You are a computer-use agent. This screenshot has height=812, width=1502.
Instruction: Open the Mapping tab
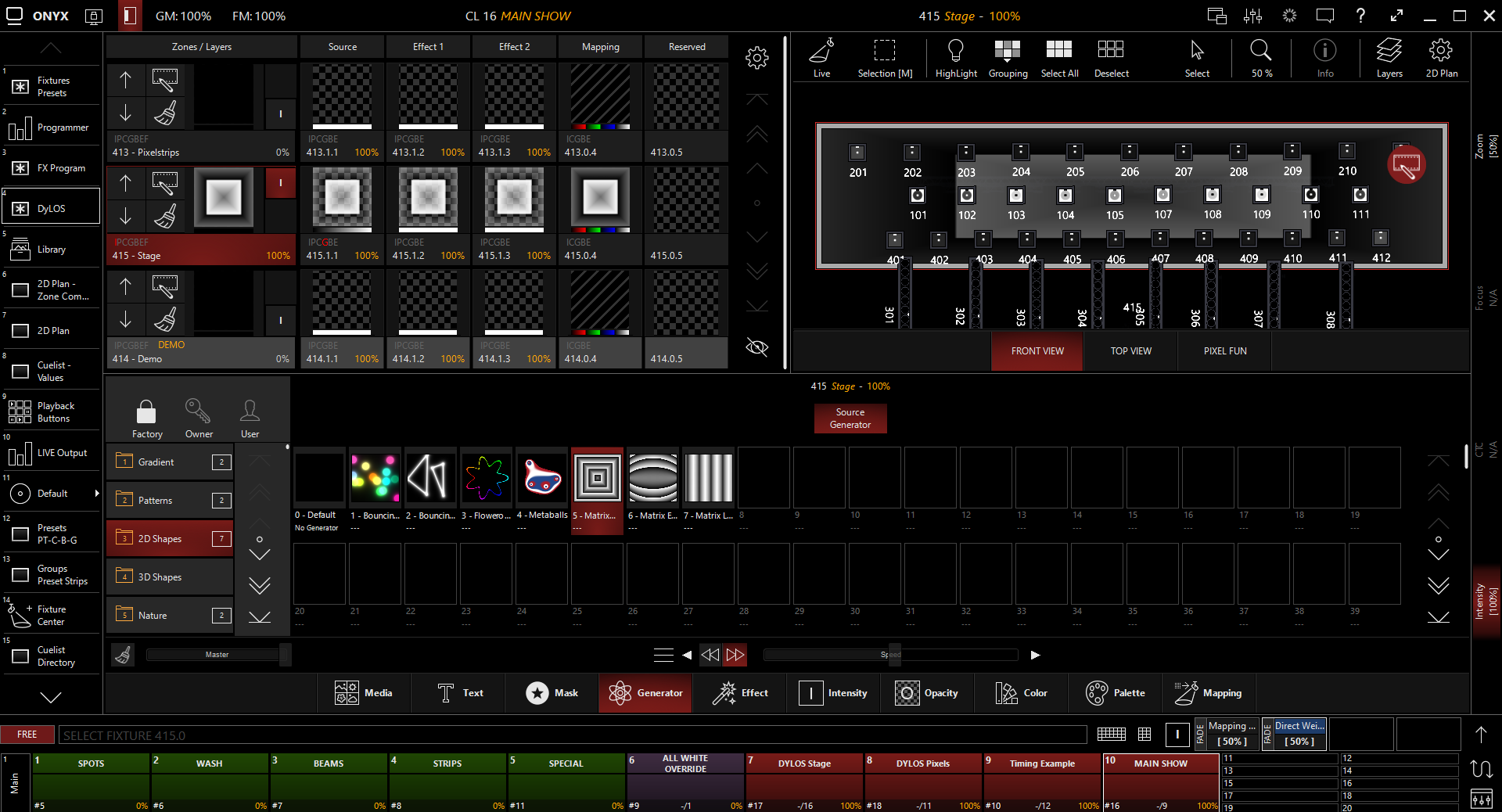(1209, 692)
